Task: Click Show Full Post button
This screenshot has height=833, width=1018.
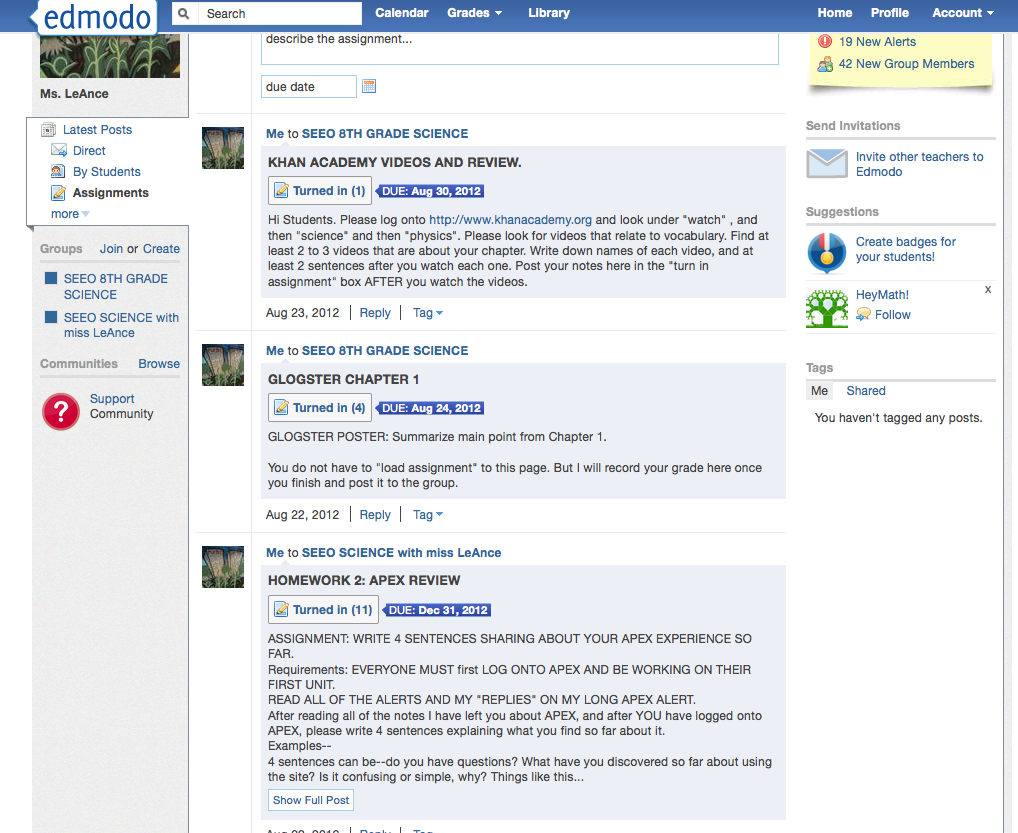Action: [x=311, y=800]
